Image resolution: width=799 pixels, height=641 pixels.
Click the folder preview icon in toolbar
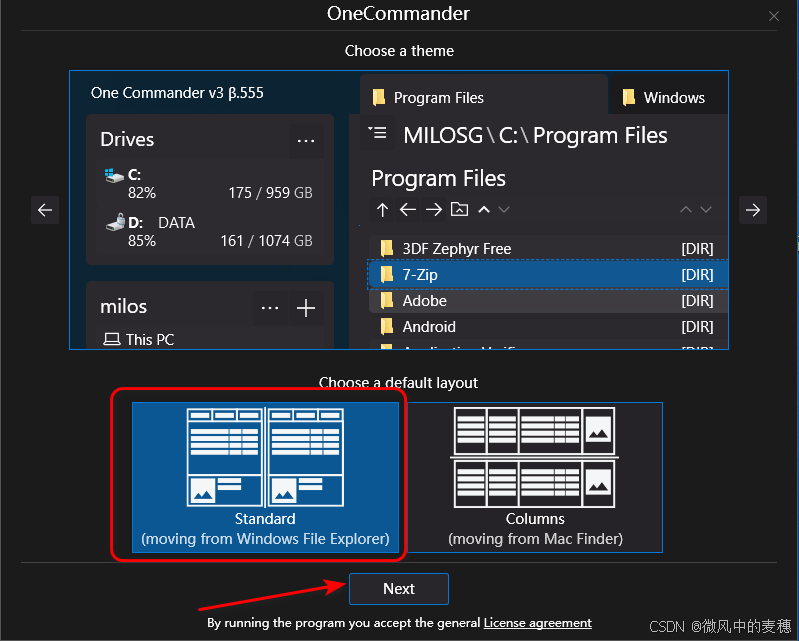tap(459, 209)
